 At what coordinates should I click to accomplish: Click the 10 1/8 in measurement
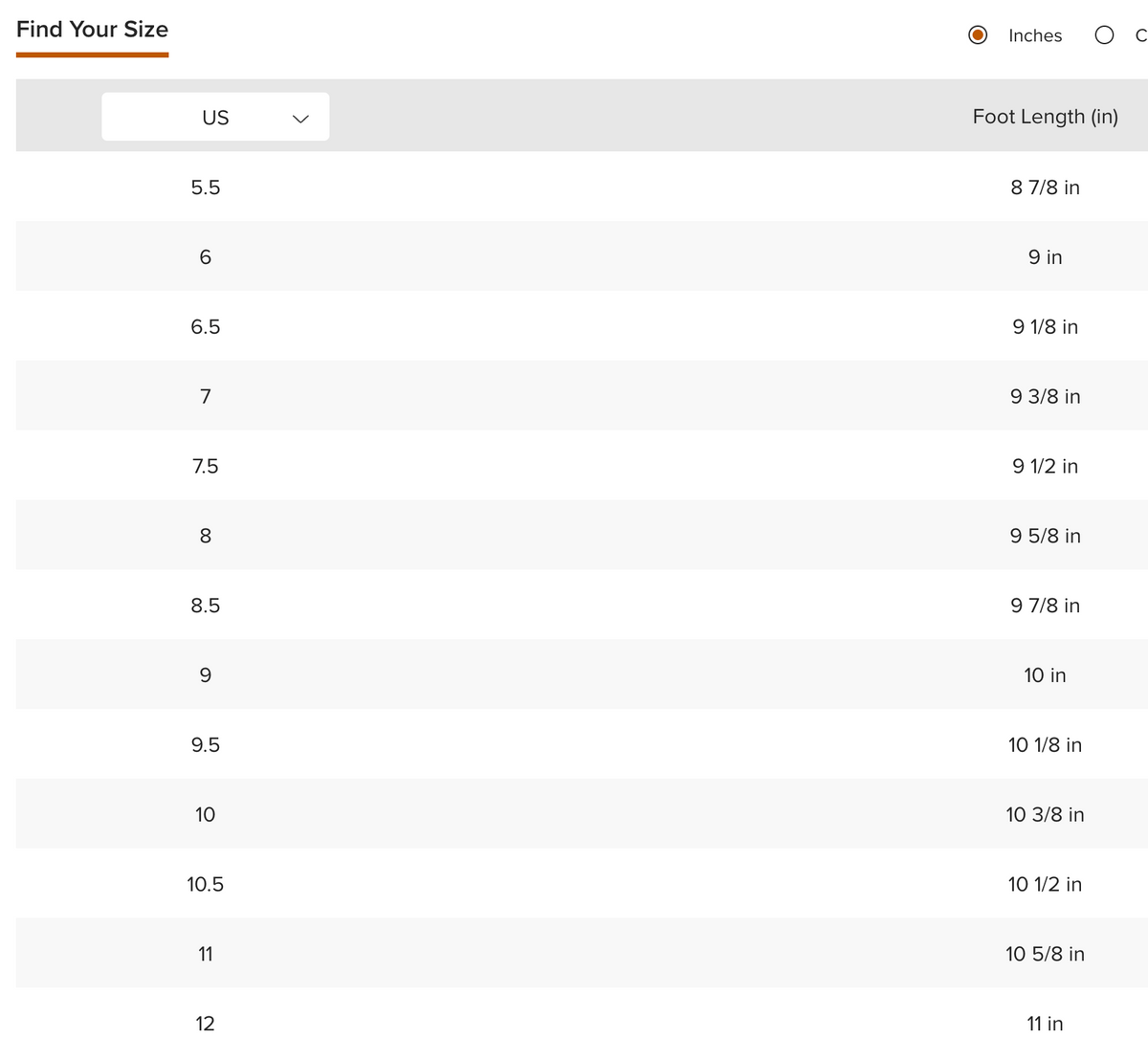click(x=1046, y=745)
